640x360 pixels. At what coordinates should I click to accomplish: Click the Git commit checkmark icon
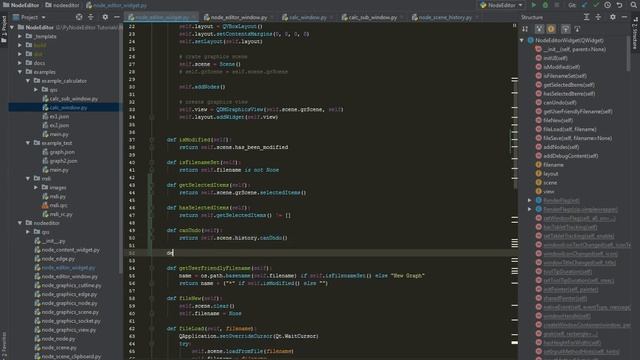596,5
